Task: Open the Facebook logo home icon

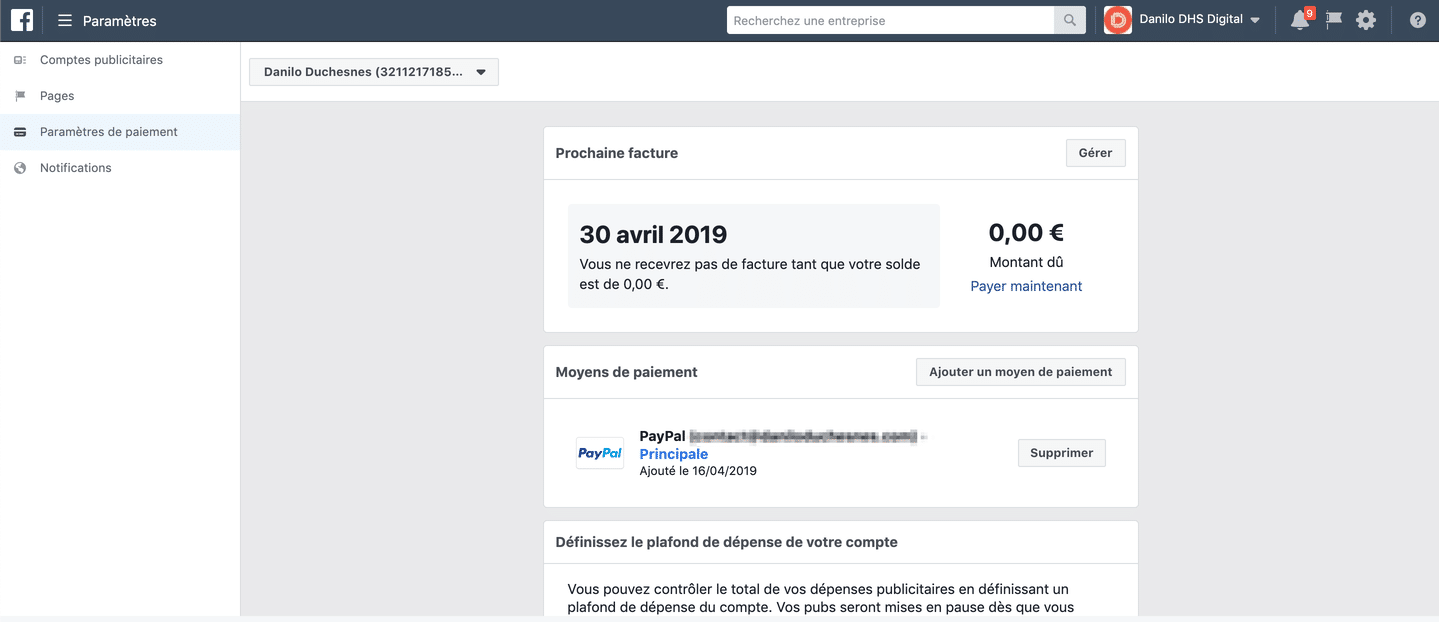Action: [x=22, y=20]
